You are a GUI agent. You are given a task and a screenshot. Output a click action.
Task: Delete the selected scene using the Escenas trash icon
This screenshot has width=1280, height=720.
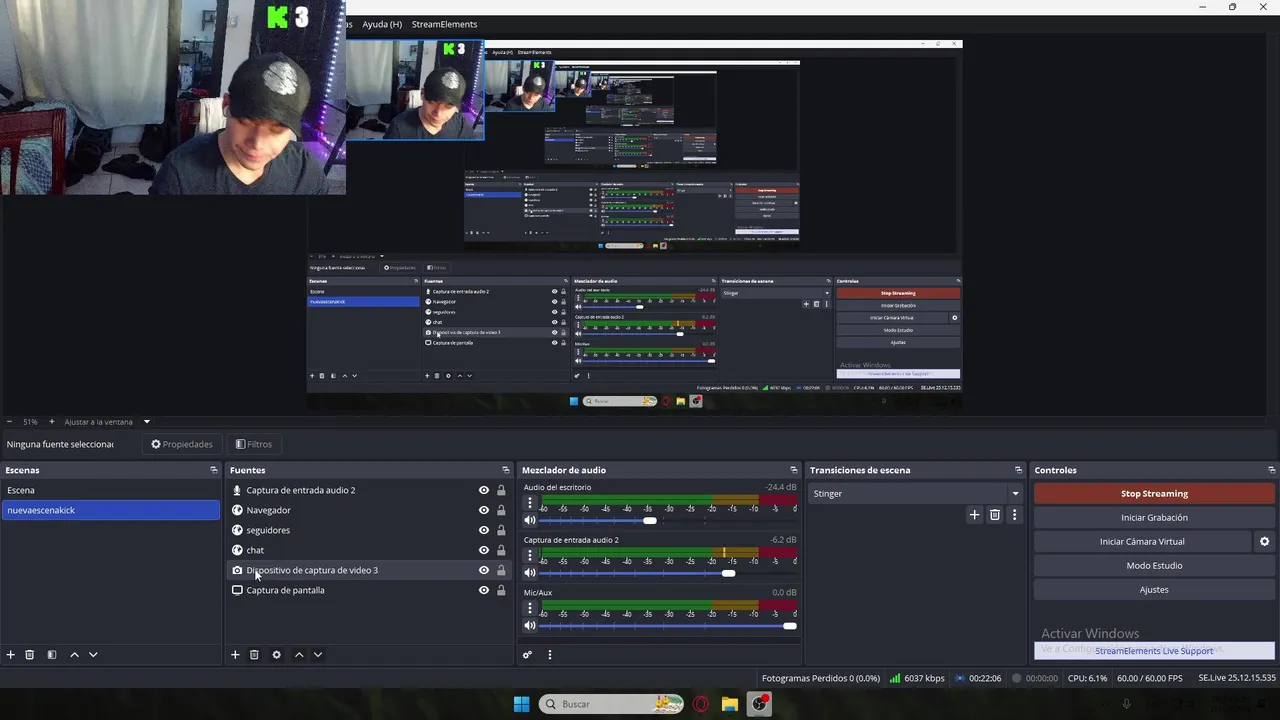pyautogui.click(x=30, y=655)
